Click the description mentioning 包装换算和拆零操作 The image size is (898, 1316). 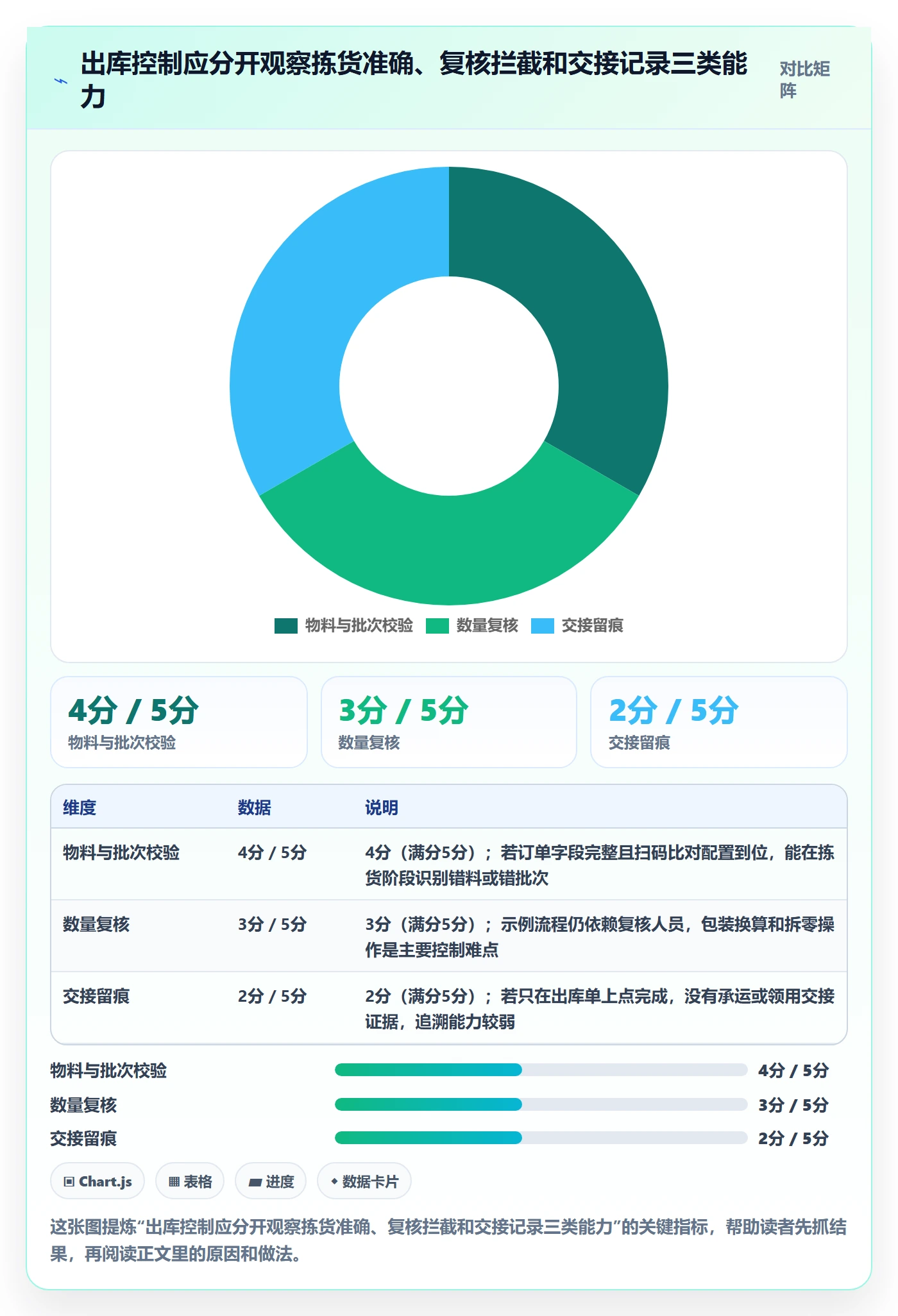(600, 937)
